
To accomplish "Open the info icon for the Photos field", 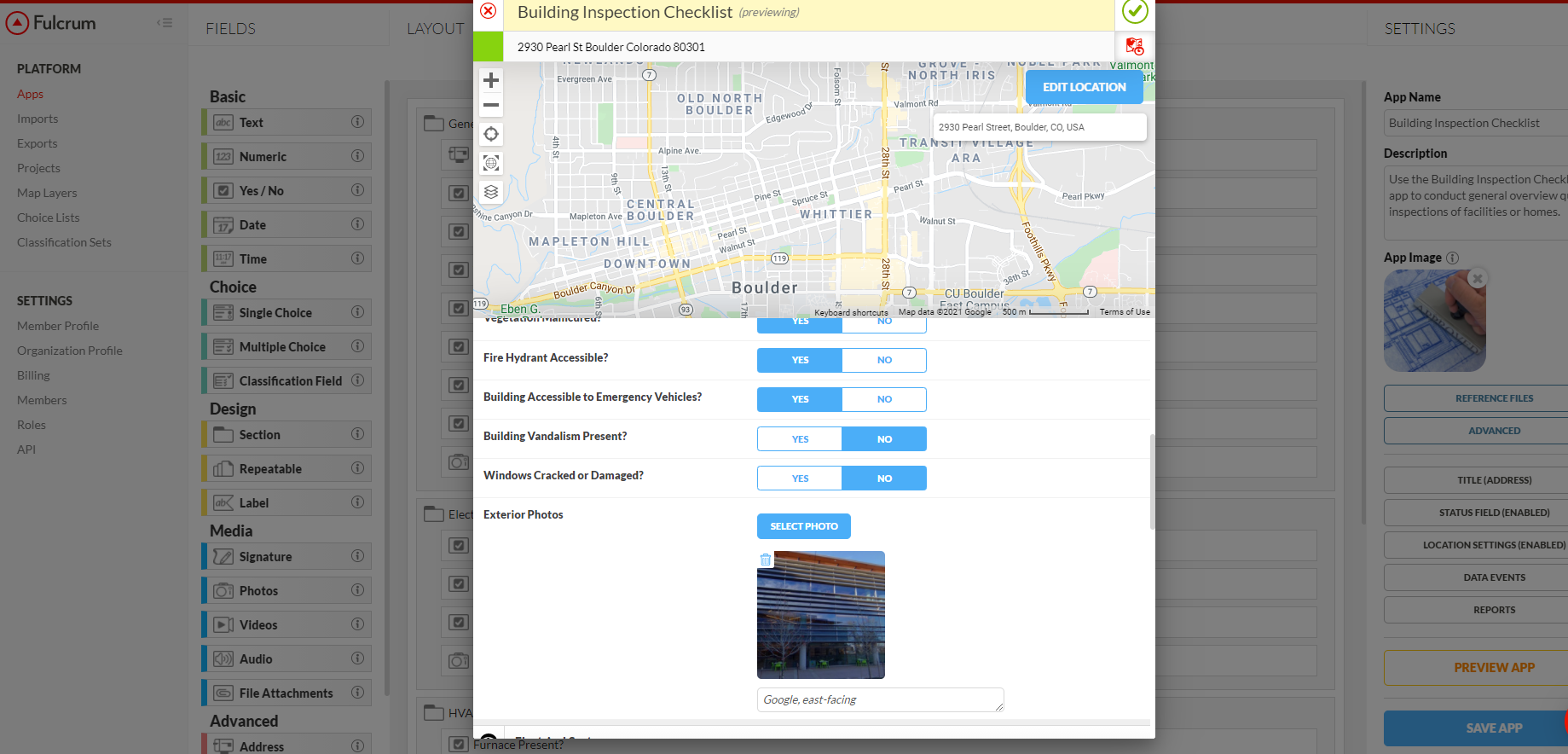I will coord(358,590).
